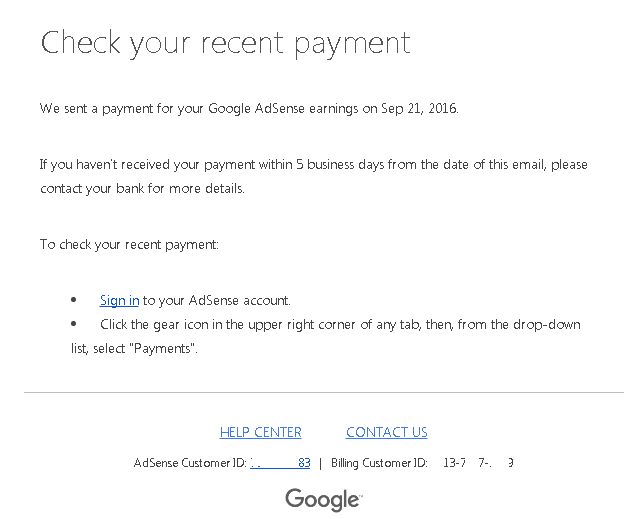Viewport: 639px width, 519px height.
Task: Open the AdSense Customer ID number link
Action: [x=280, y=463]
